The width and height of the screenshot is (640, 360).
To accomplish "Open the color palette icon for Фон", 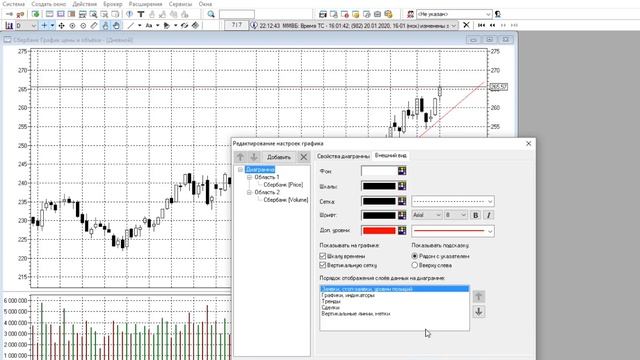I will tap(402, 171).
